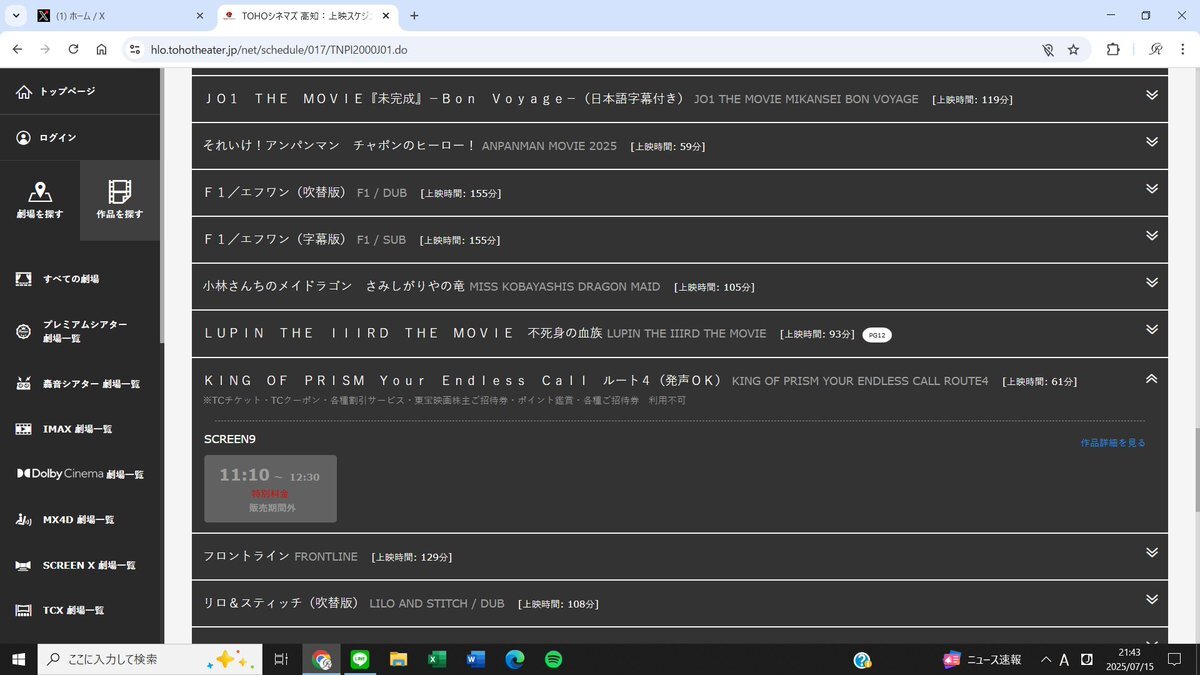Click the KING OF PRISM 上映時間: 61分 text
The width and height of the screenshot is (1200, 675).
[x=1040, y=382]
